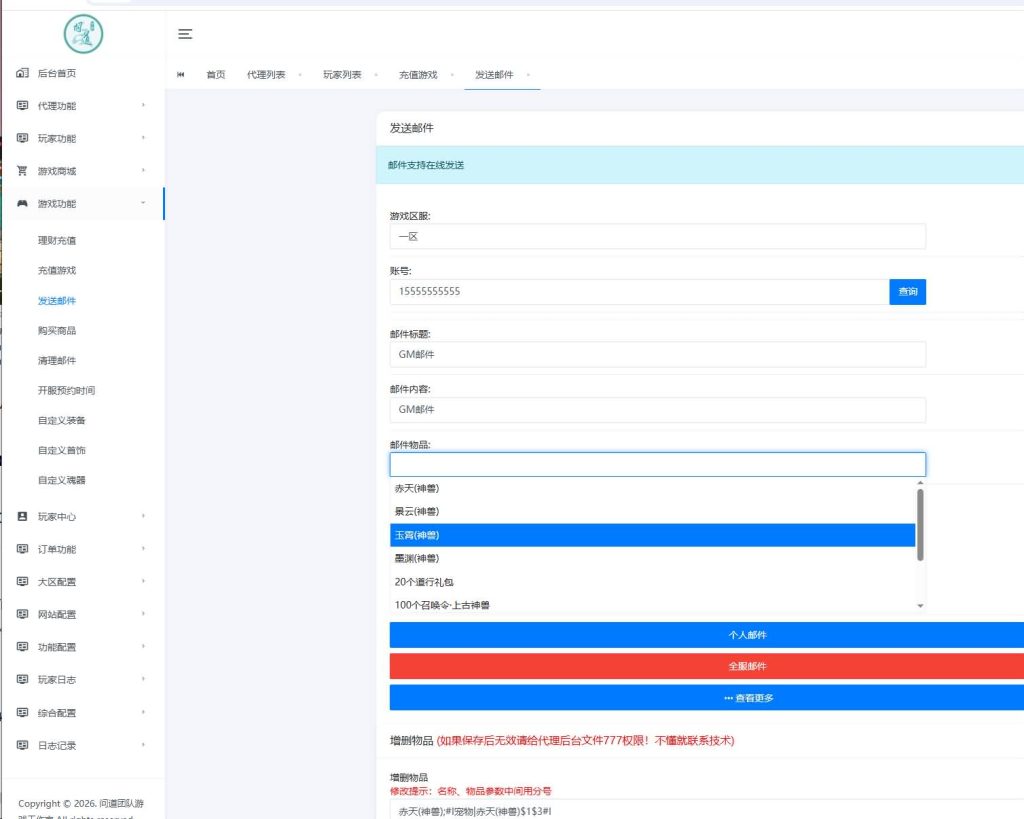
Task: Open 发送邮件 in the sidebar submenu
Action: 57,300
